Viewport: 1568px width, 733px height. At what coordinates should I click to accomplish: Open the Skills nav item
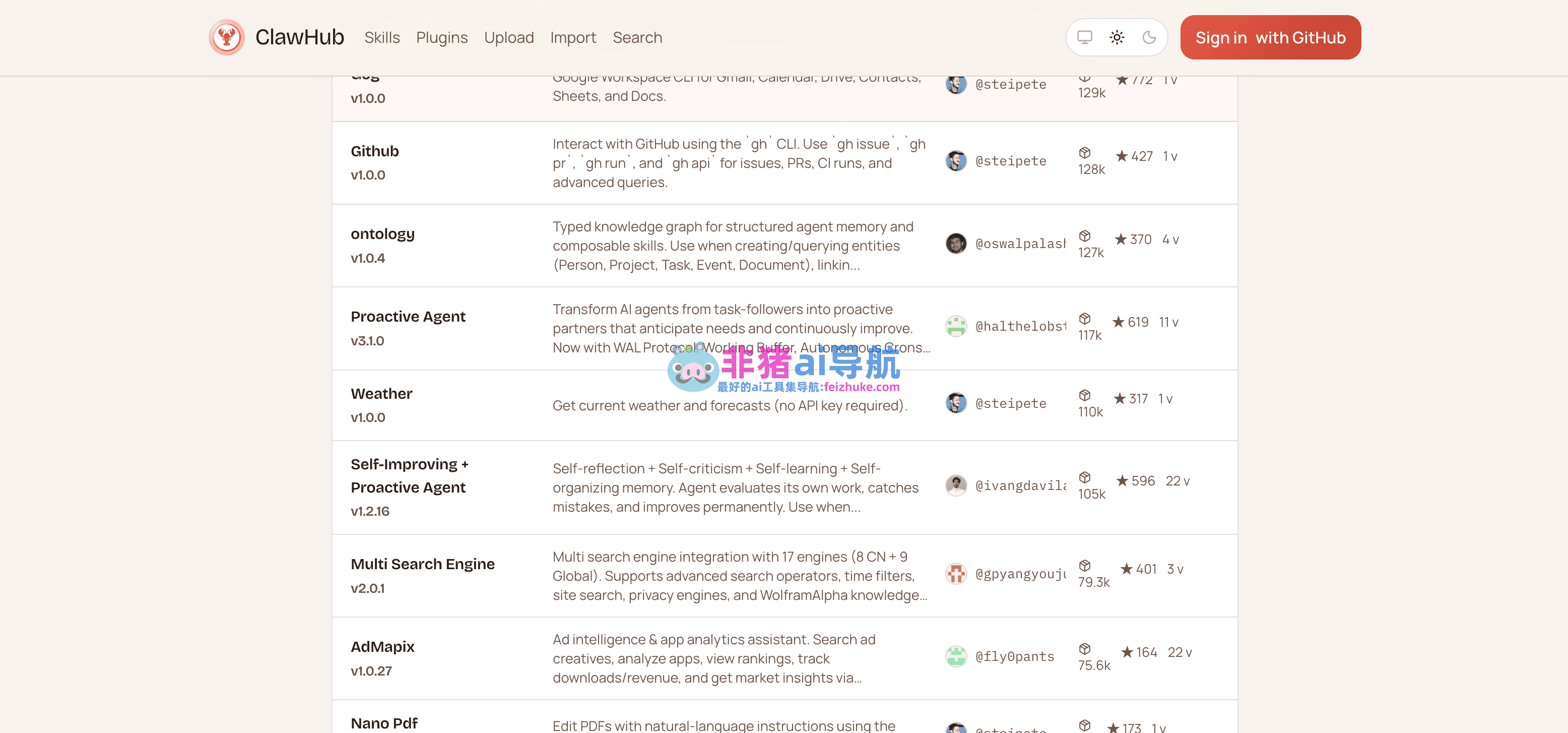(x=381, y=38)
